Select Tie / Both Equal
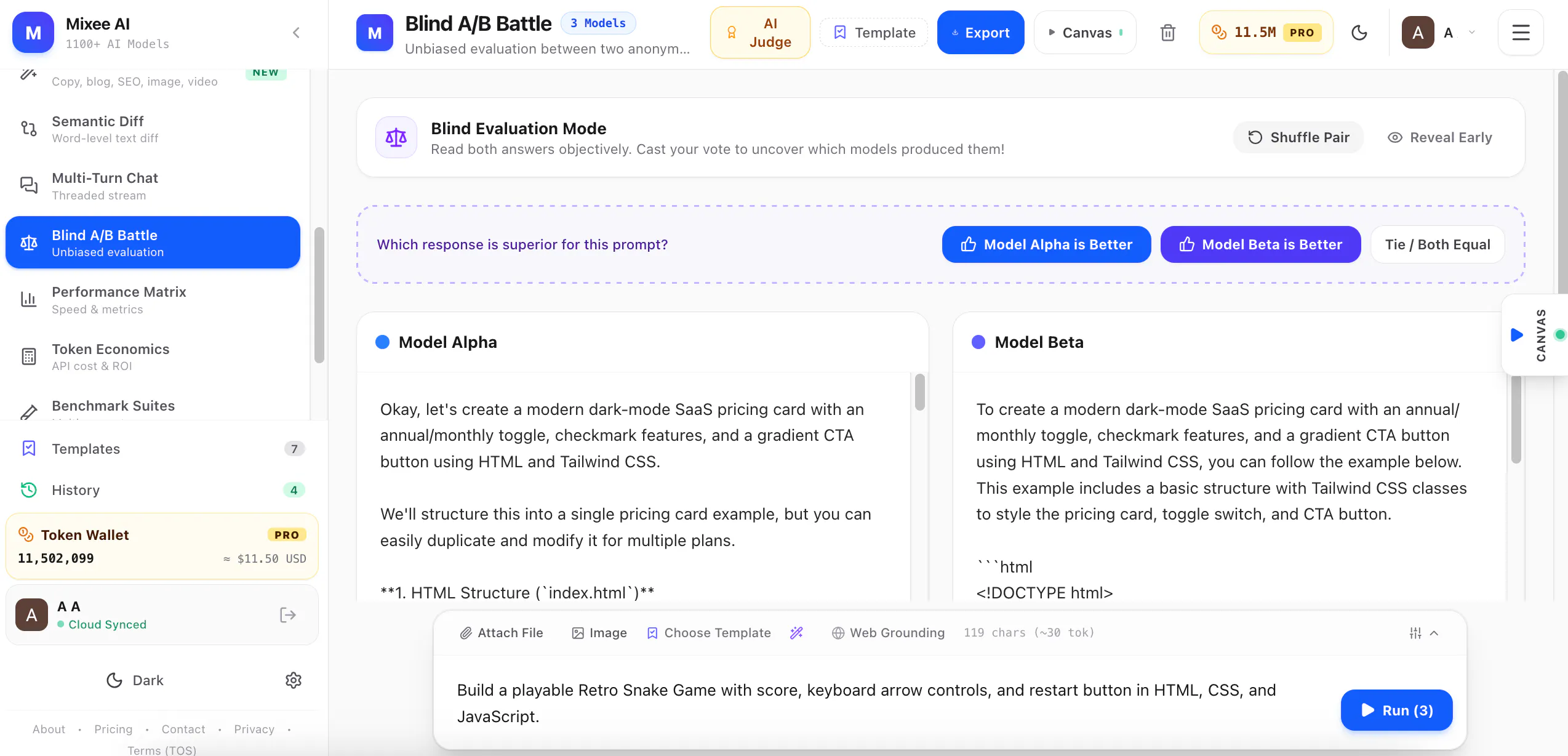 click(1438, 244)
